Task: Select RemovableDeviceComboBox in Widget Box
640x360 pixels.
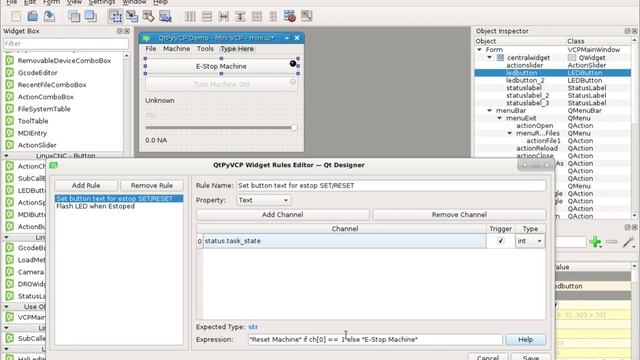Action: pyautogui.click(x=64, y=60)
